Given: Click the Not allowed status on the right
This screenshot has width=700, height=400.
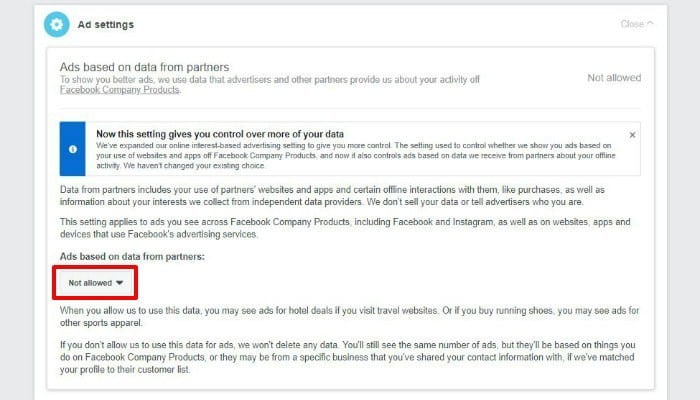Looking at the screenshot, I should coord(614,78).
